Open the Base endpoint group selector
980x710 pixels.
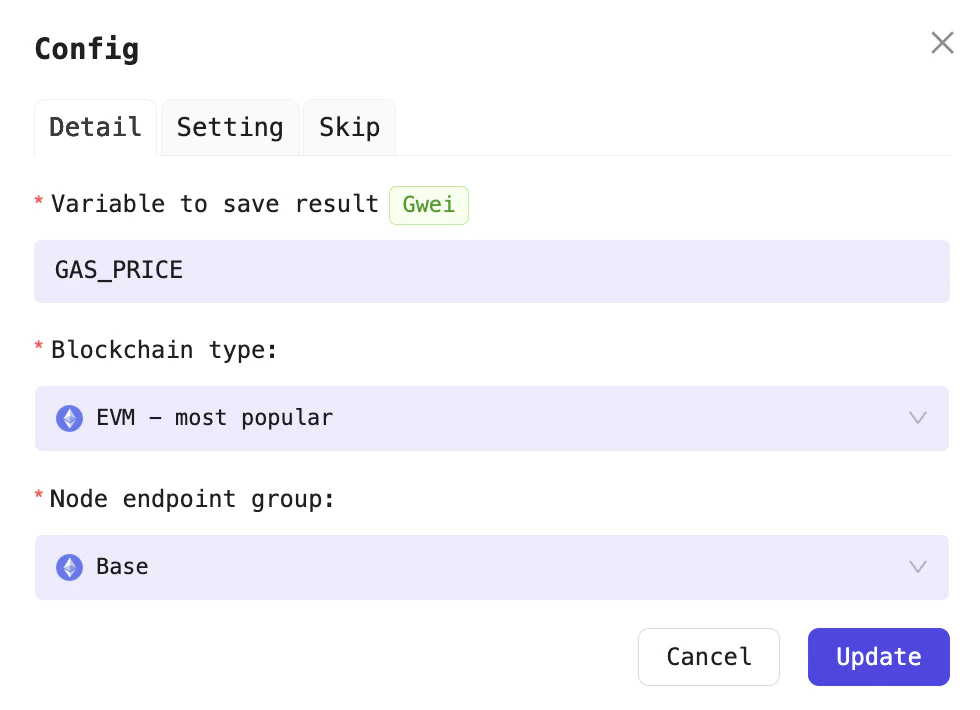pyautogui.click(x=490, y=567)
